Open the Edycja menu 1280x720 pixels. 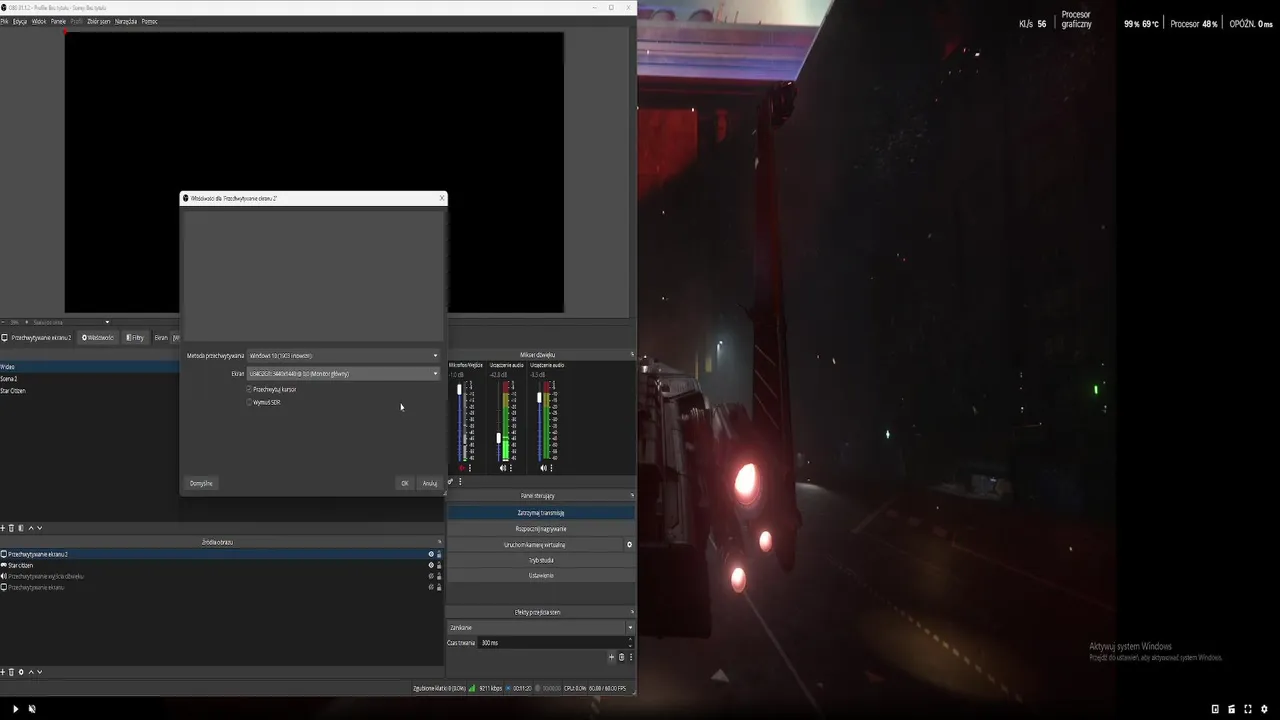click(19, 21)
